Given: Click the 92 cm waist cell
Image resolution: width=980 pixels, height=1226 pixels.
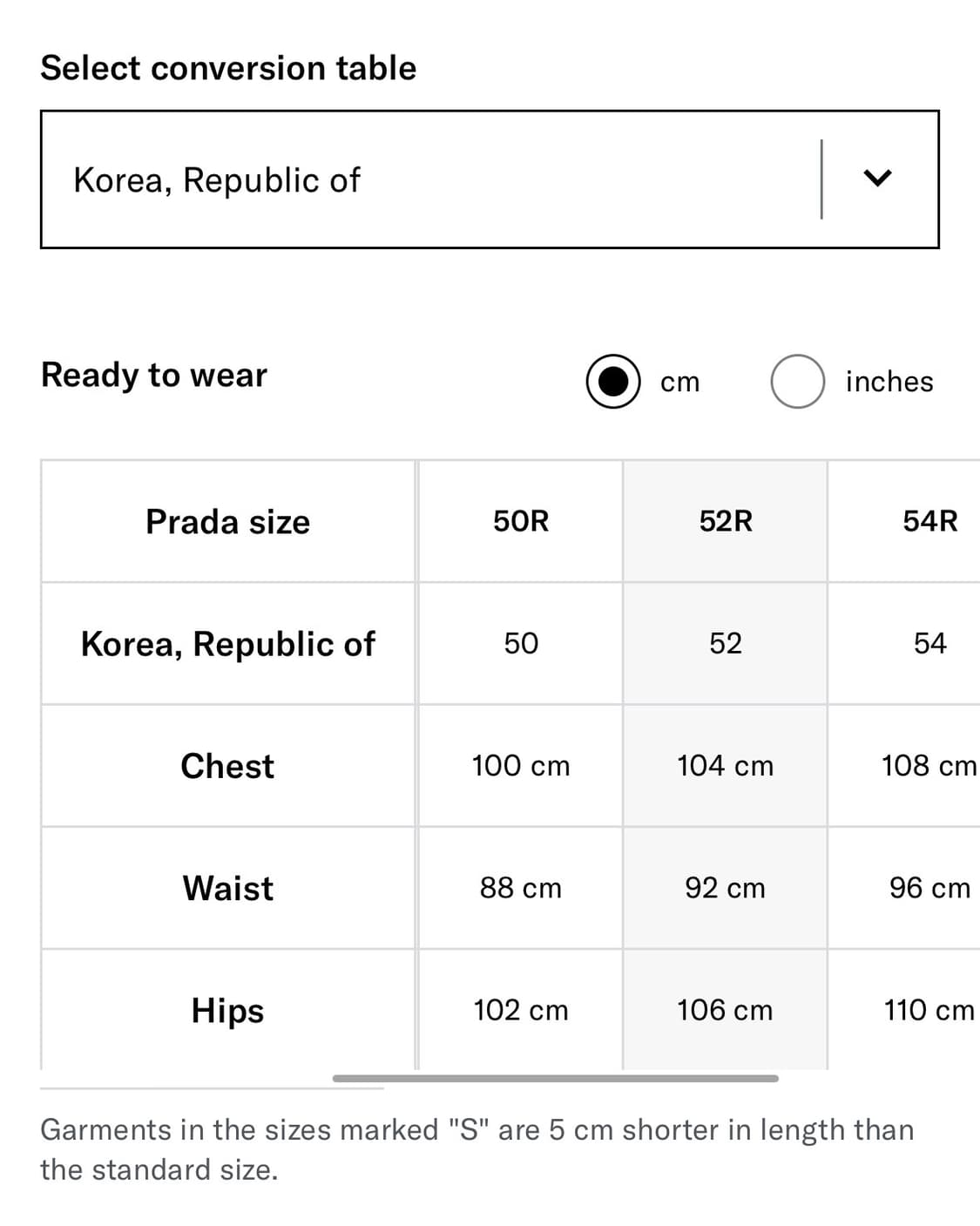Looking at the screenshot, I should click(x=726, y=888).
